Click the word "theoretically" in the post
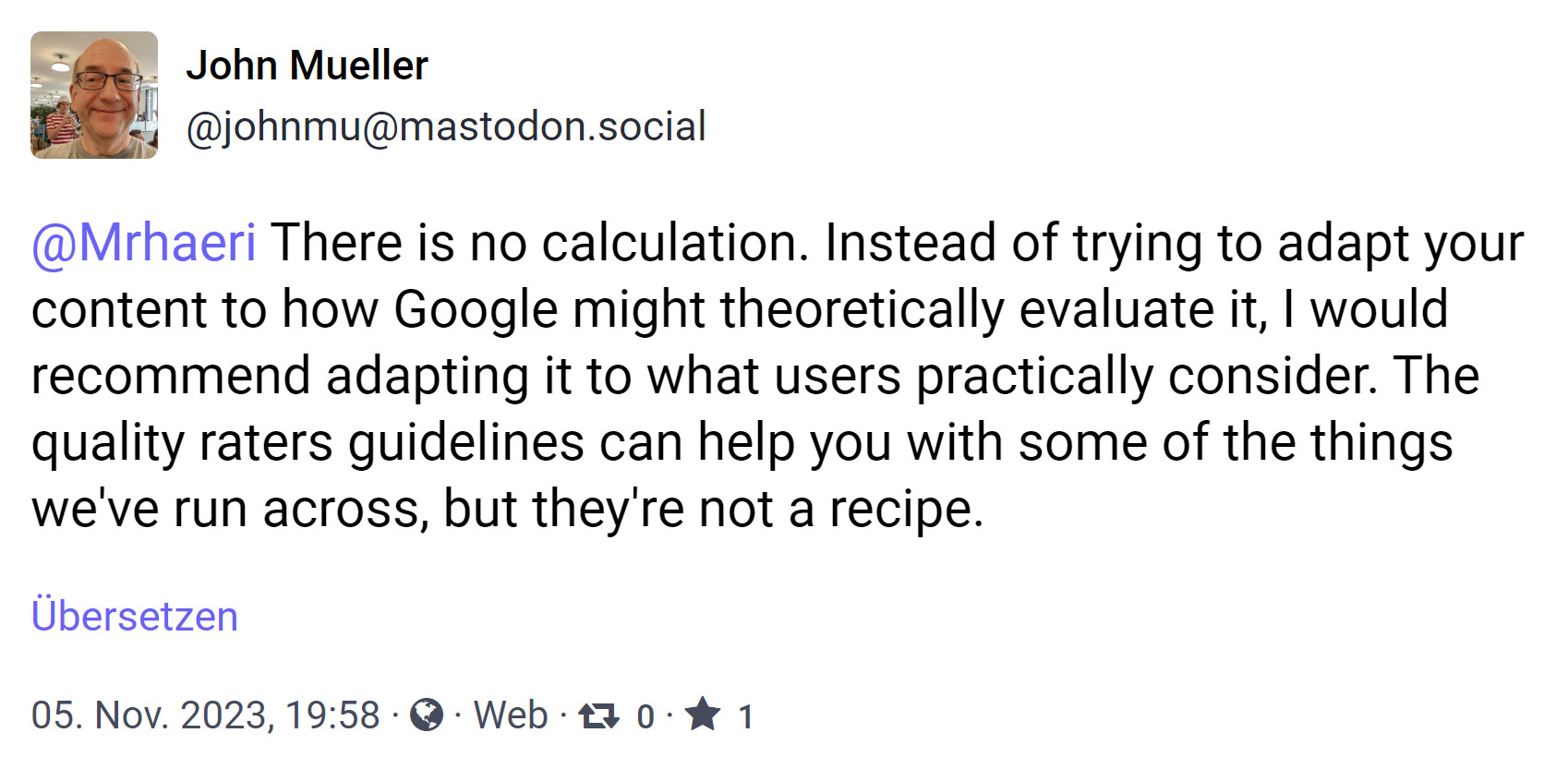 tap(862, 309)
